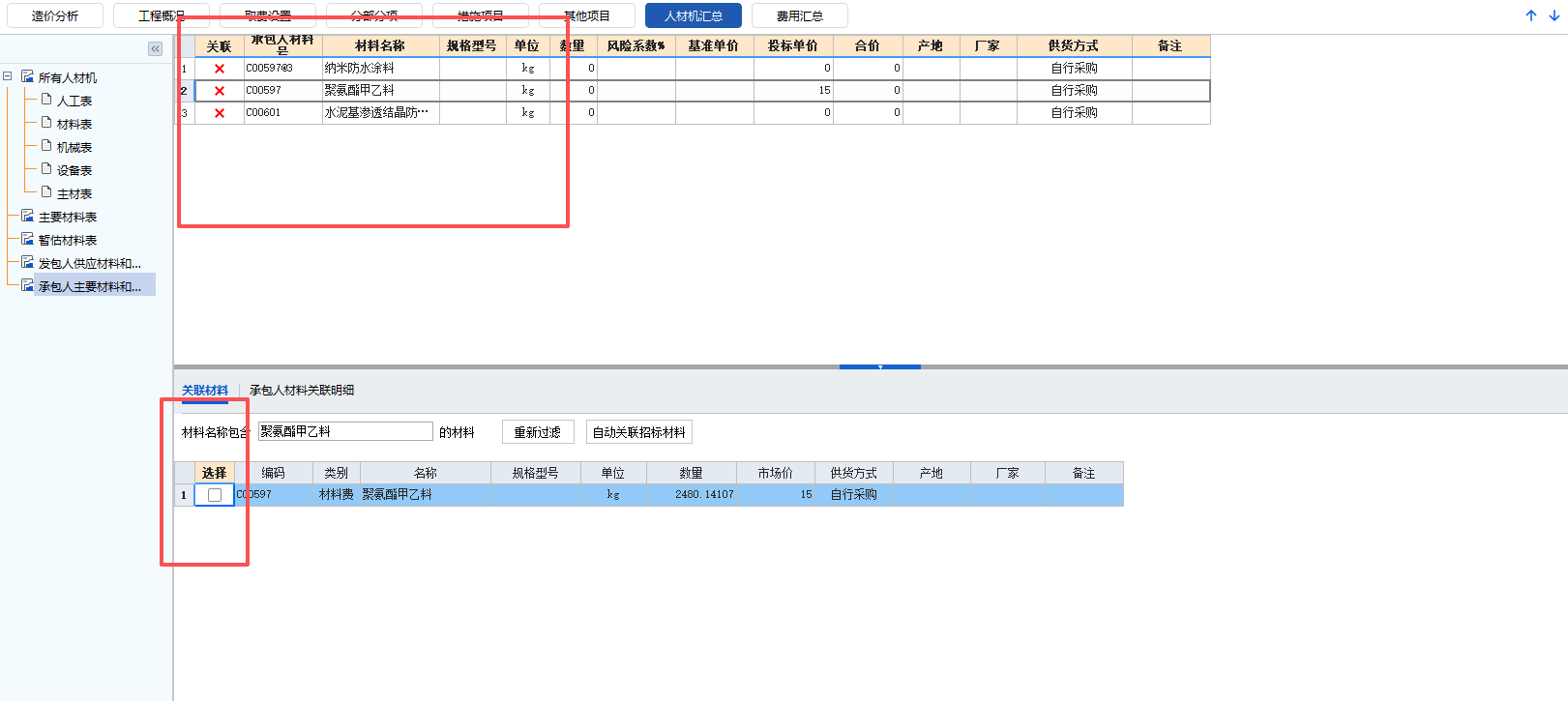Click red X link icon for 纳米防水涂料 row

(x=220, y=69)
